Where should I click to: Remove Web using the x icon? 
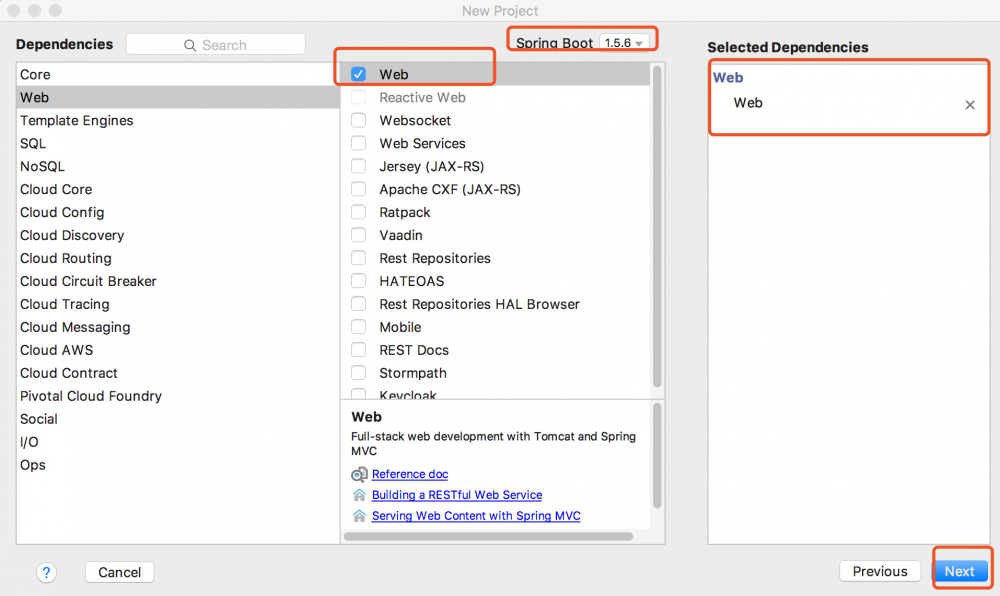tap(969, 104)
